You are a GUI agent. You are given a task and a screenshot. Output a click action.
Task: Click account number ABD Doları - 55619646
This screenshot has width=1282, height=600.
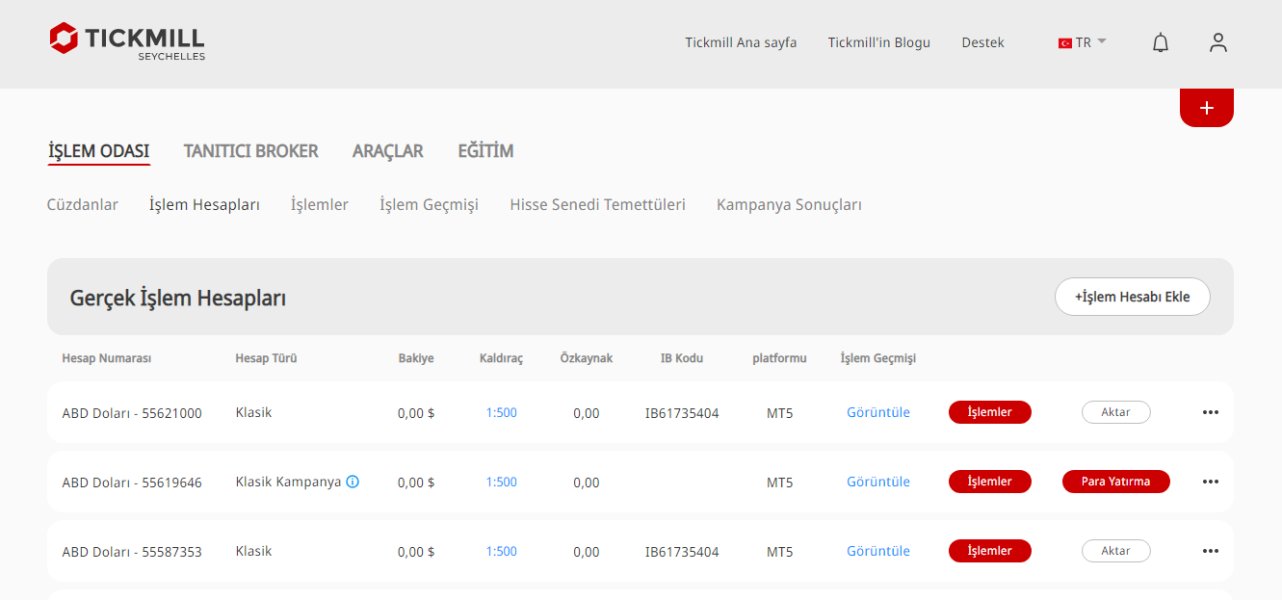click(x=132, y=483)
